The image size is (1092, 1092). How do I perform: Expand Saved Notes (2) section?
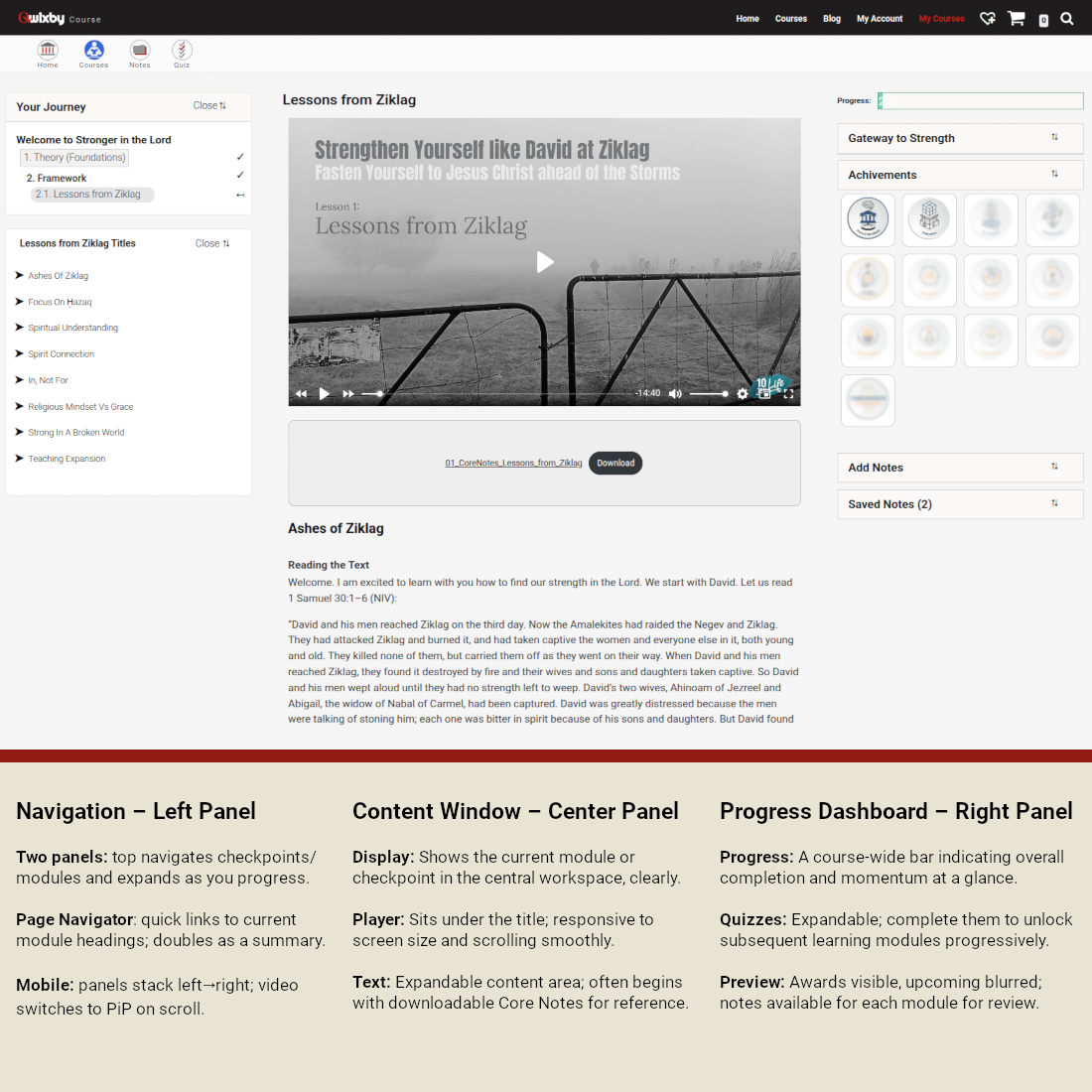pos(1054,504)
